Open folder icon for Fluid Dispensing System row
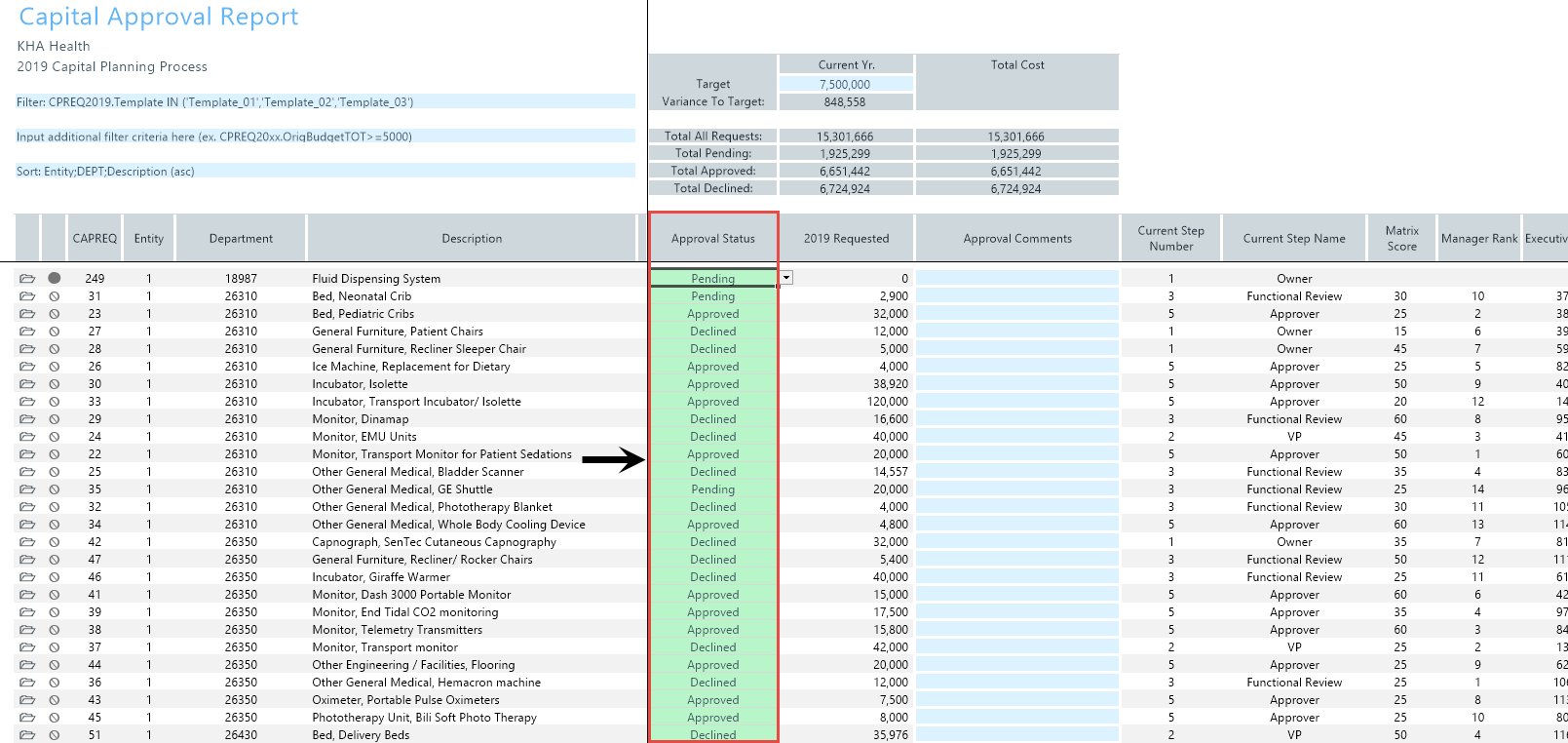 click(x=27, y=279)
